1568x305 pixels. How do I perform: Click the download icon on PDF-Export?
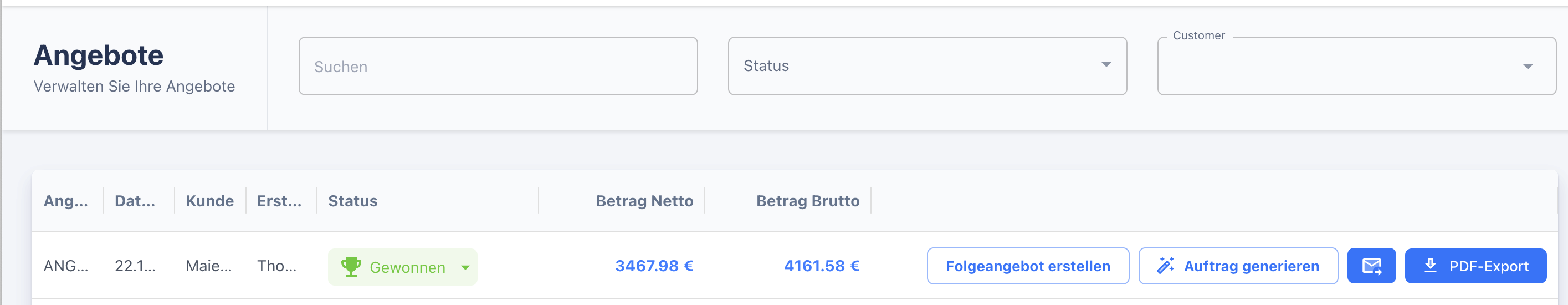click(x=1430, y=266)
